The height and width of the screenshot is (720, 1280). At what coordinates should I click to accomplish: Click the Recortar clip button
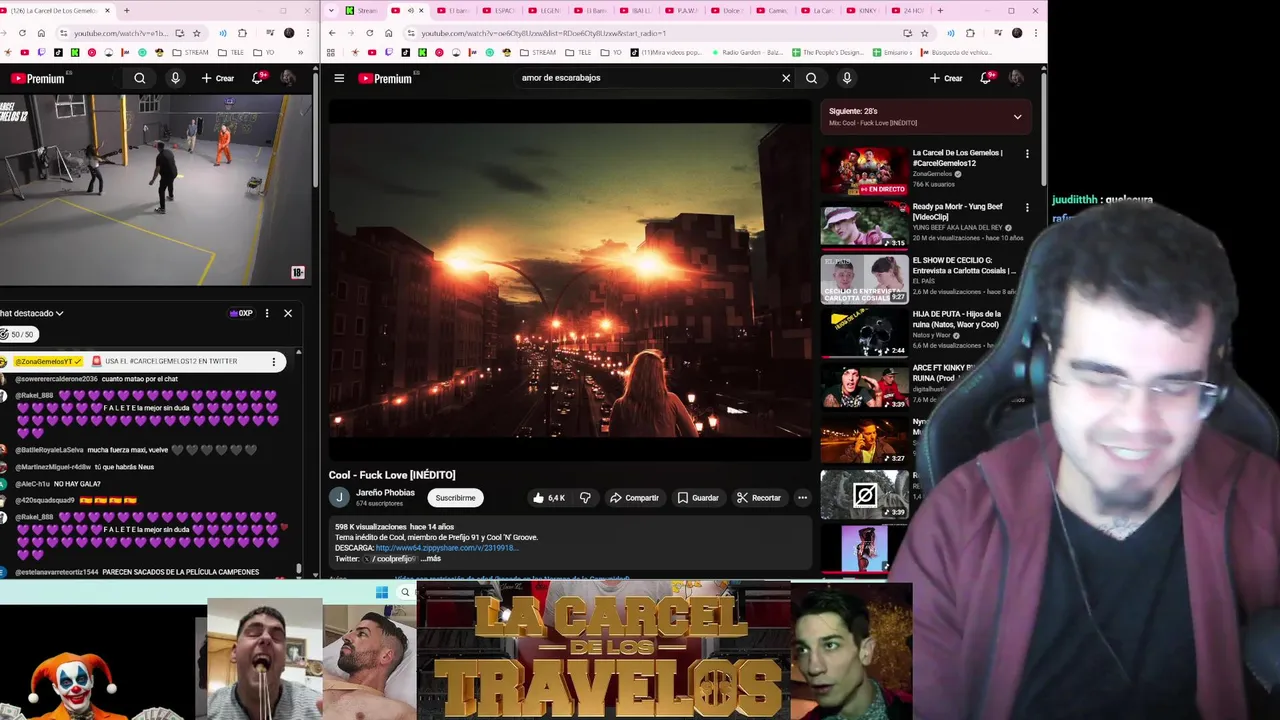(759, 498)
